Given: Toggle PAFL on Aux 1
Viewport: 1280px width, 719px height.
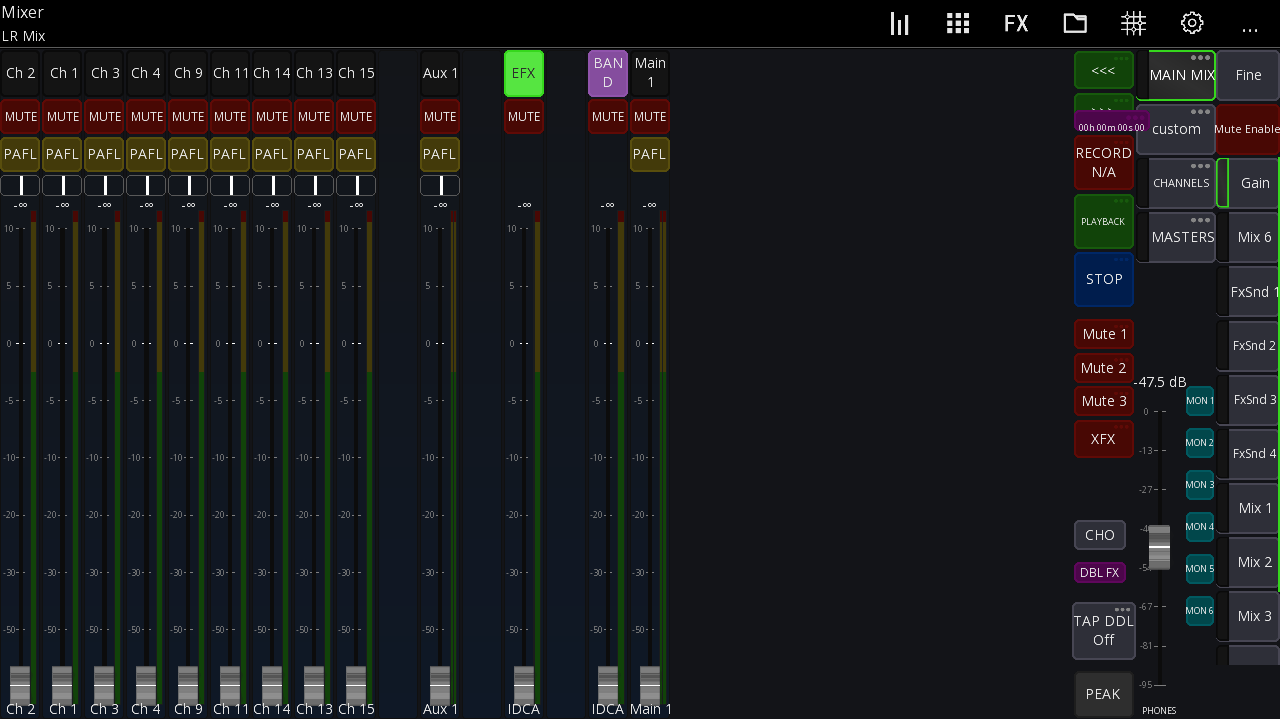Looking at the screenshot, I should pyautogui.click(x=440, y=154).
